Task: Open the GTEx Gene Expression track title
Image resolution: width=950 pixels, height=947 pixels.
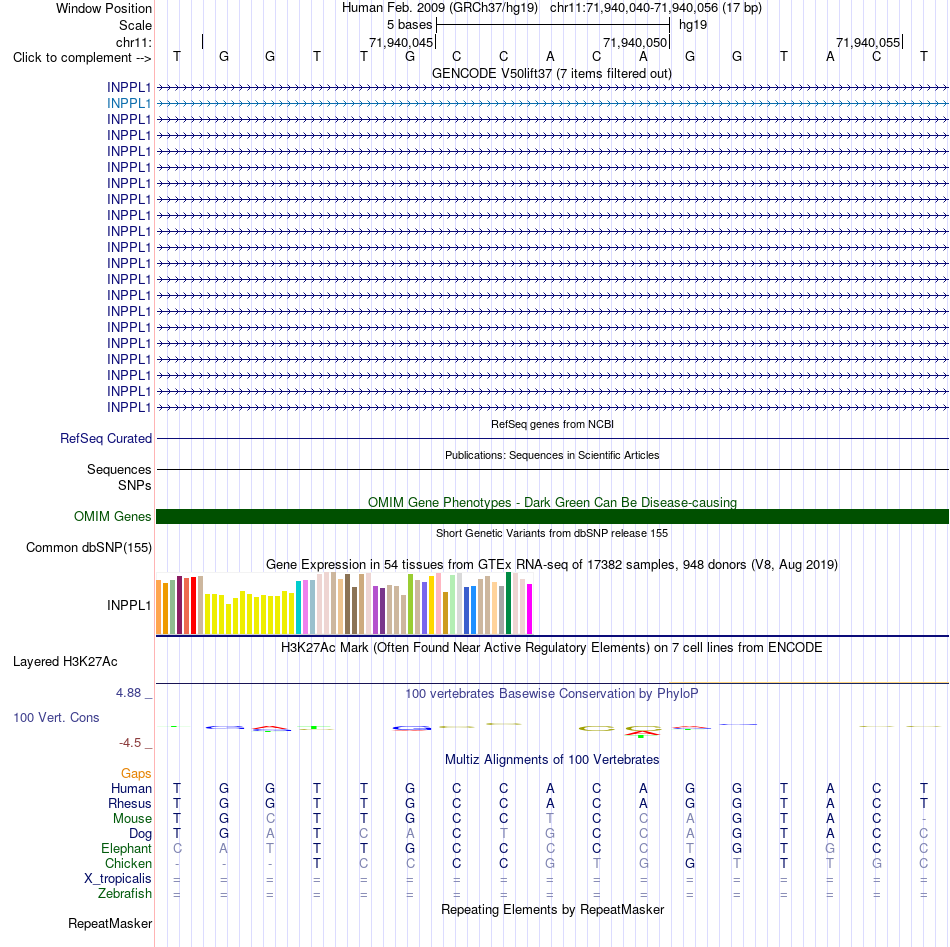Action: coord(552,564)
